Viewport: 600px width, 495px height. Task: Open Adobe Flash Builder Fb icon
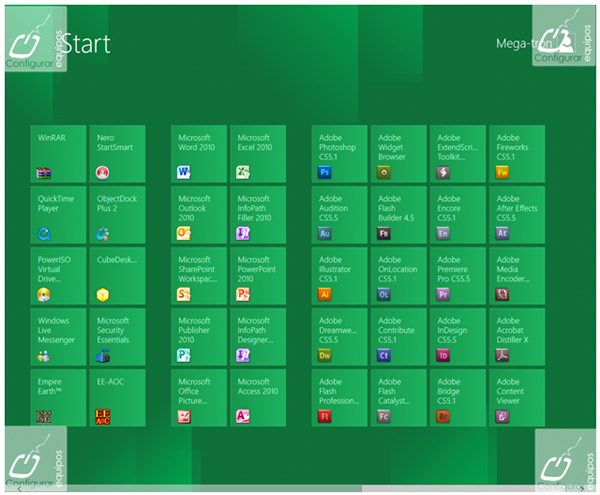[384, 233]
